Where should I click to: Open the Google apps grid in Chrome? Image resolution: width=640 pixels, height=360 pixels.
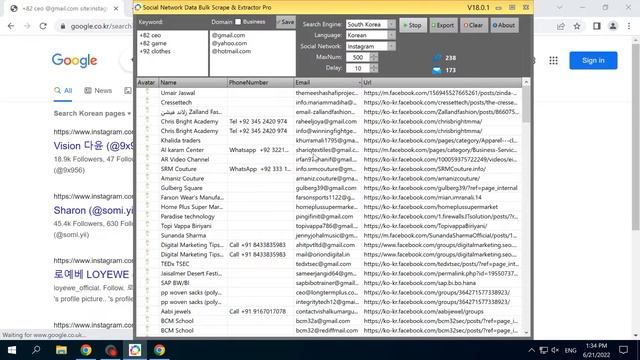pos(553,60)
